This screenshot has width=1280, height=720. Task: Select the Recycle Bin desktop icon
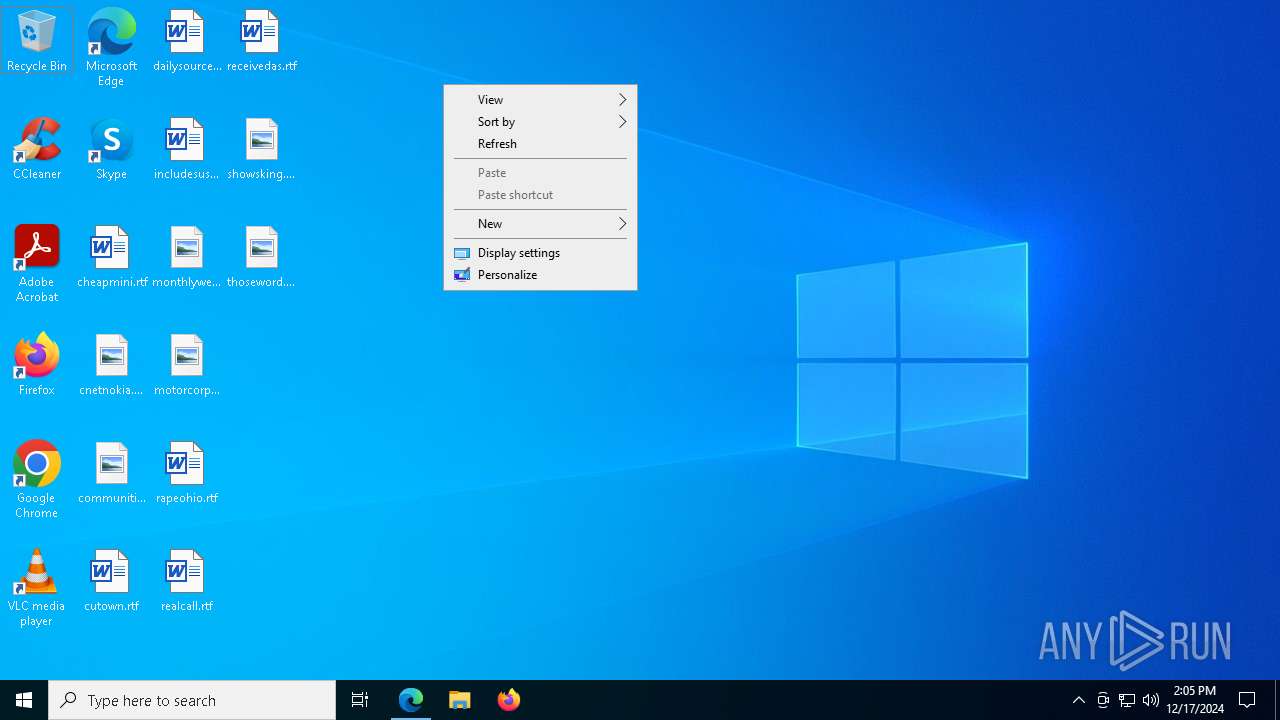pyautogui.click(x=37, y=40)
